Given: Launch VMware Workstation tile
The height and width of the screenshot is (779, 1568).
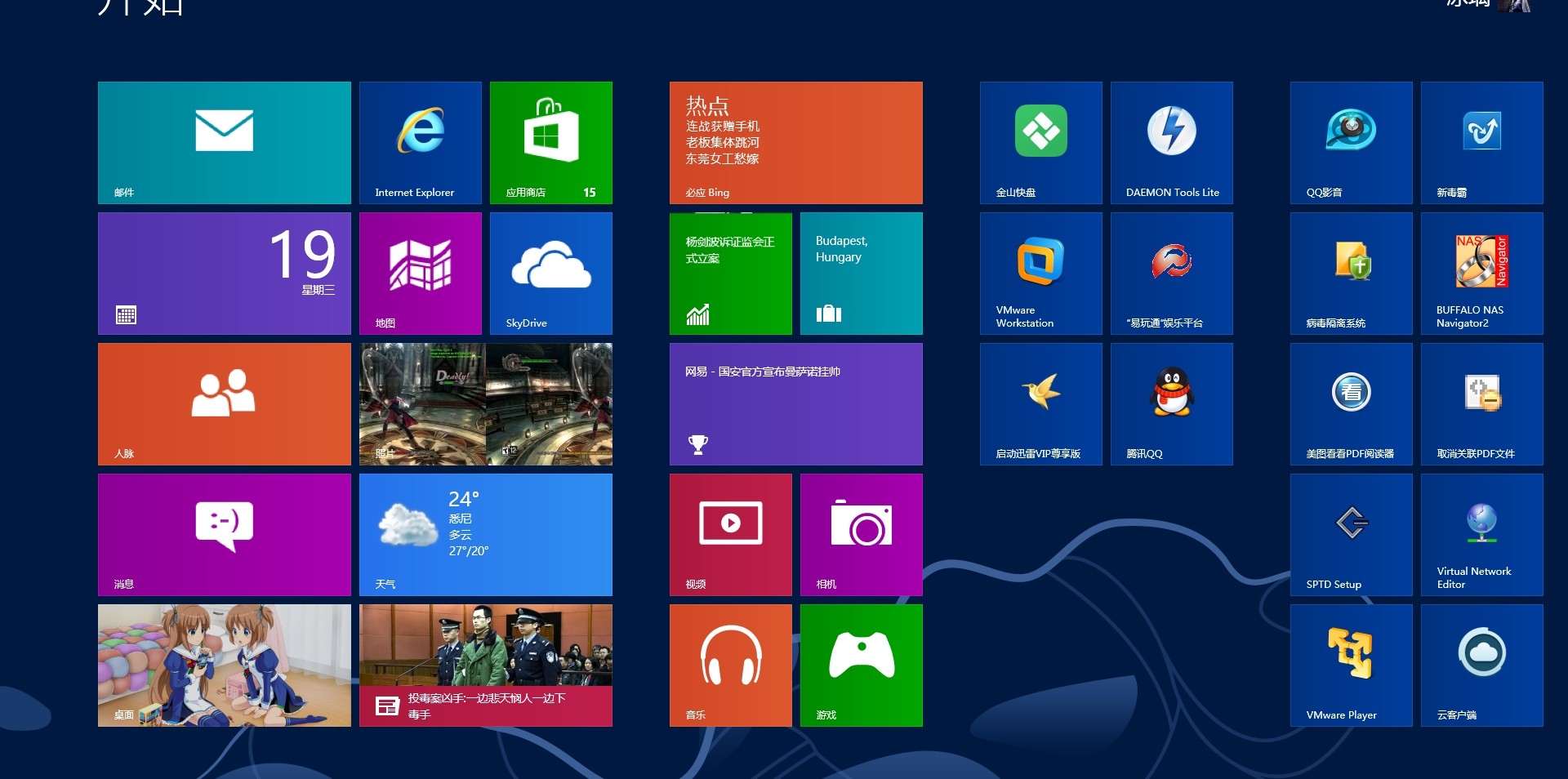Looking at the screenshot, I should [x=1041, y=274].
